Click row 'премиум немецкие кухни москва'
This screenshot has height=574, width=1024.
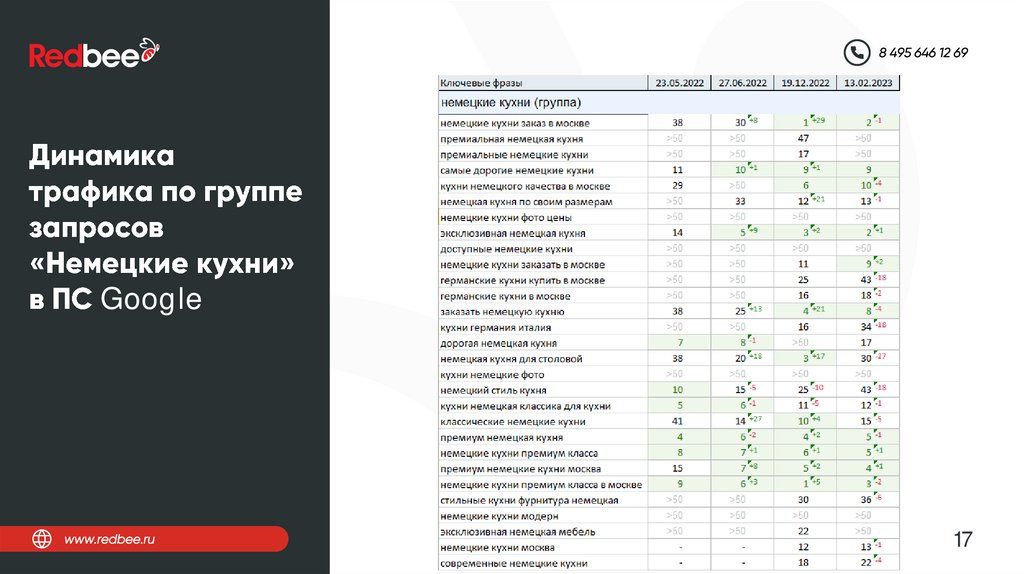(x=669, y=468)
